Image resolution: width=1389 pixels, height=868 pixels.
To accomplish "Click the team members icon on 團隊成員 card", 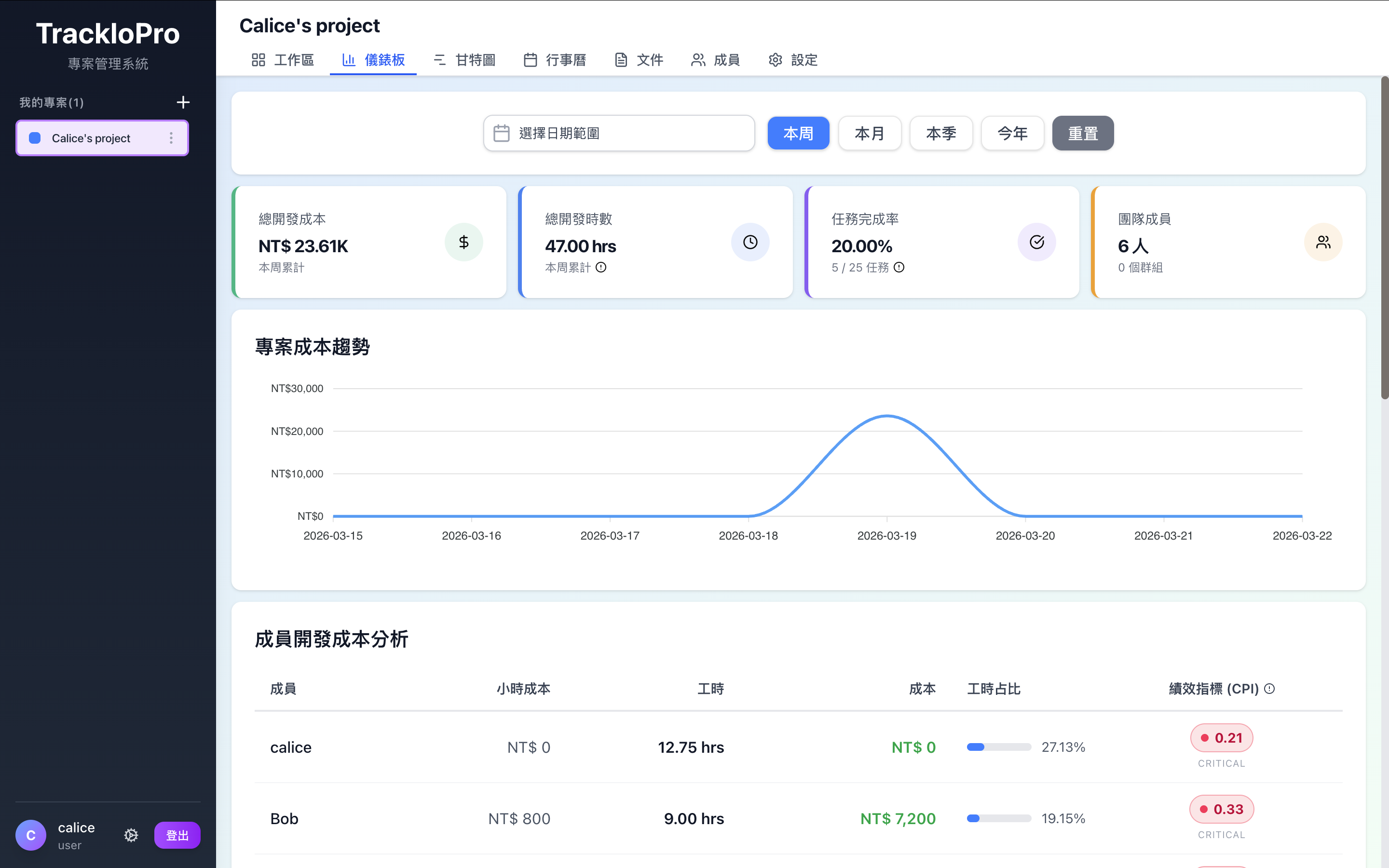I will [1323, 242].
